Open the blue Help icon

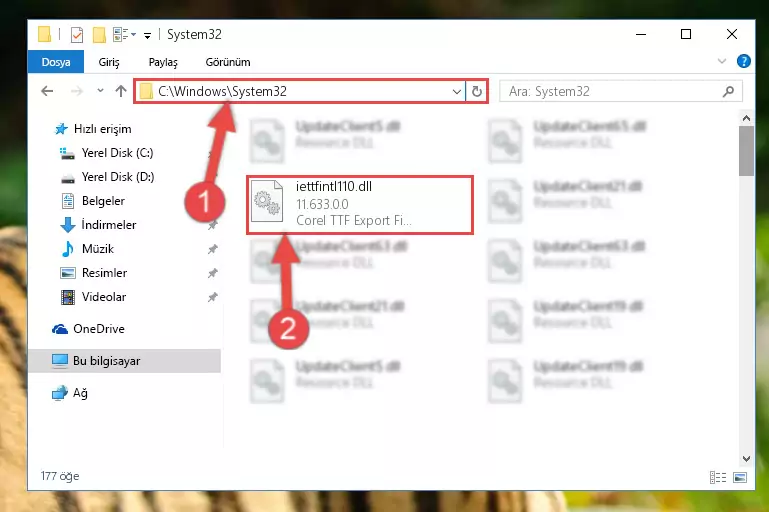point(743,61)
